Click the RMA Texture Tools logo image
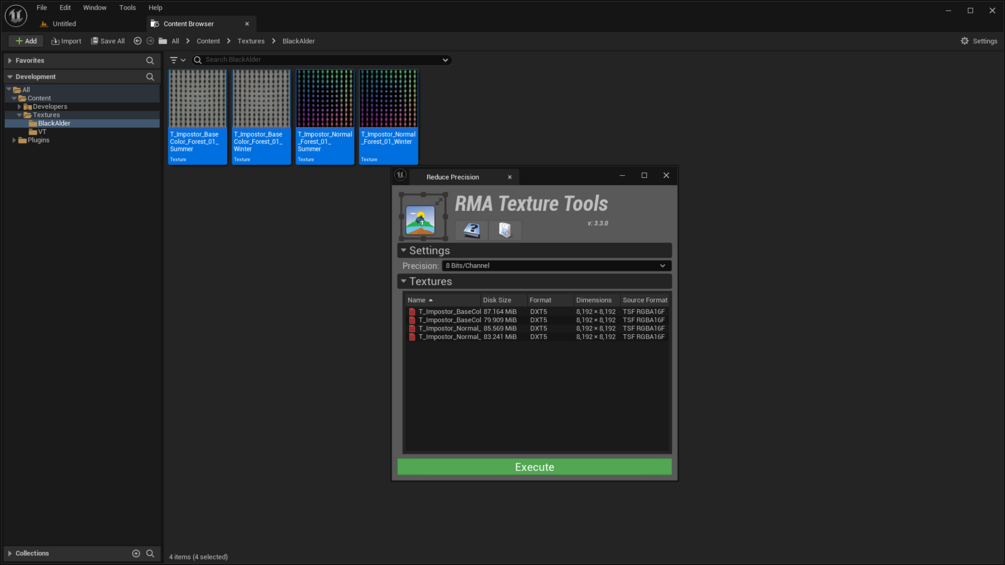Screen dimensions: 1005x565 (x=423, y=217)
